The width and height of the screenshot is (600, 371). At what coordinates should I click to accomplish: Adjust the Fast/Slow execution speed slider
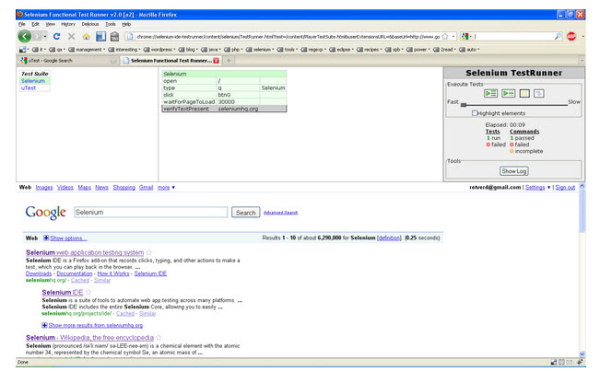tap(463, 104)
